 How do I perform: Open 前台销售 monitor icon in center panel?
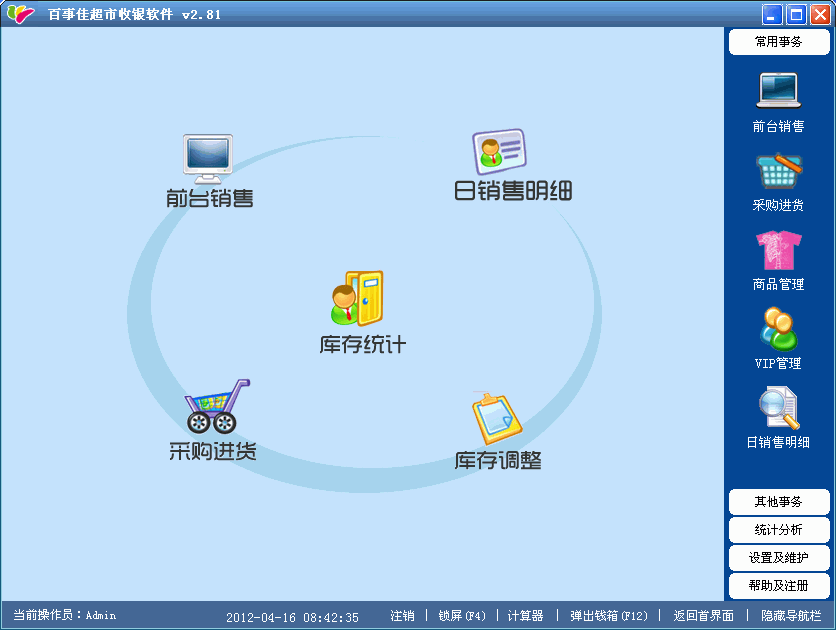point(208,159)
